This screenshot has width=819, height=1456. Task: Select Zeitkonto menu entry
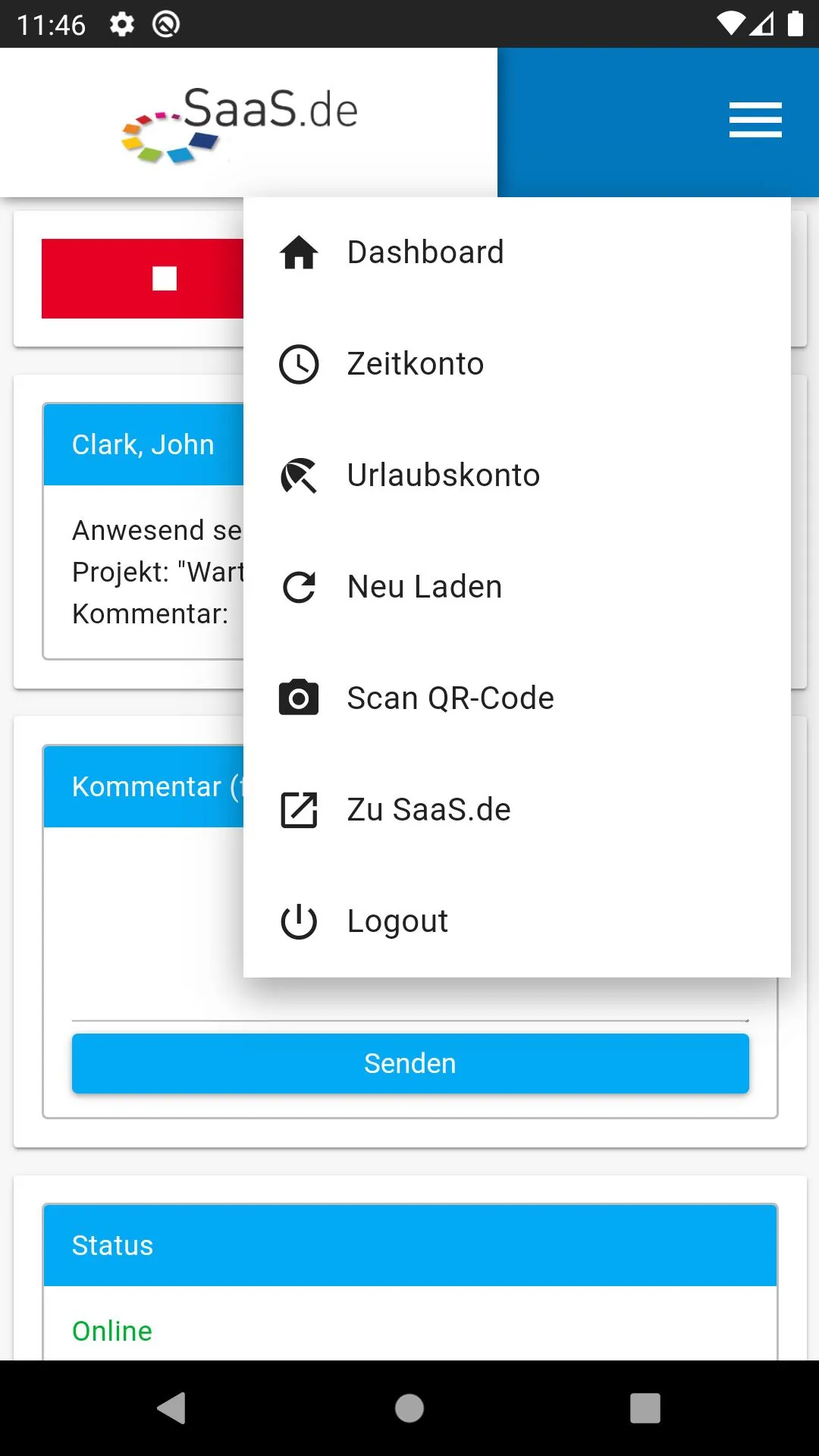click(517, 364)
